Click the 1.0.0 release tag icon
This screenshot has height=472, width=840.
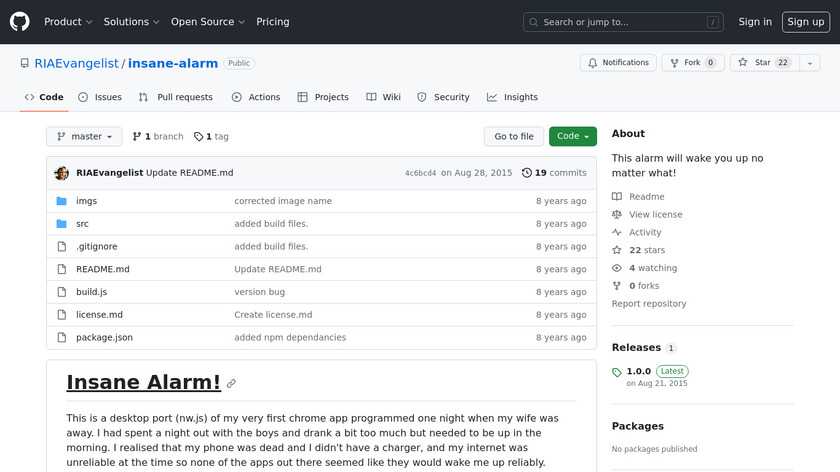click(617, 372)
